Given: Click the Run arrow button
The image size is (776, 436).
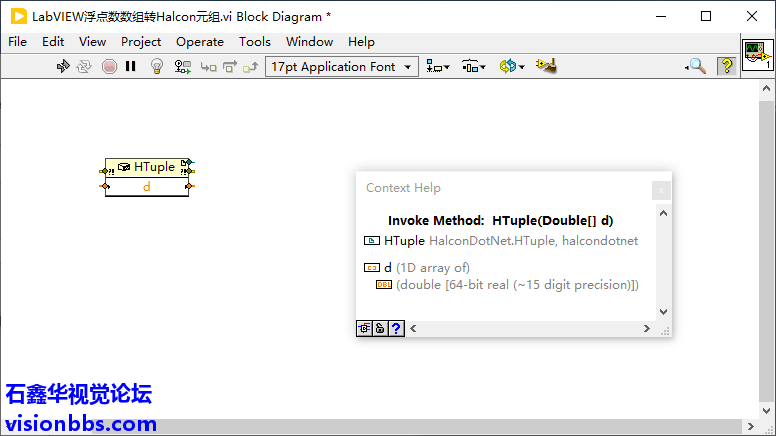Looking at the screenshot, I should coord(63,66).
